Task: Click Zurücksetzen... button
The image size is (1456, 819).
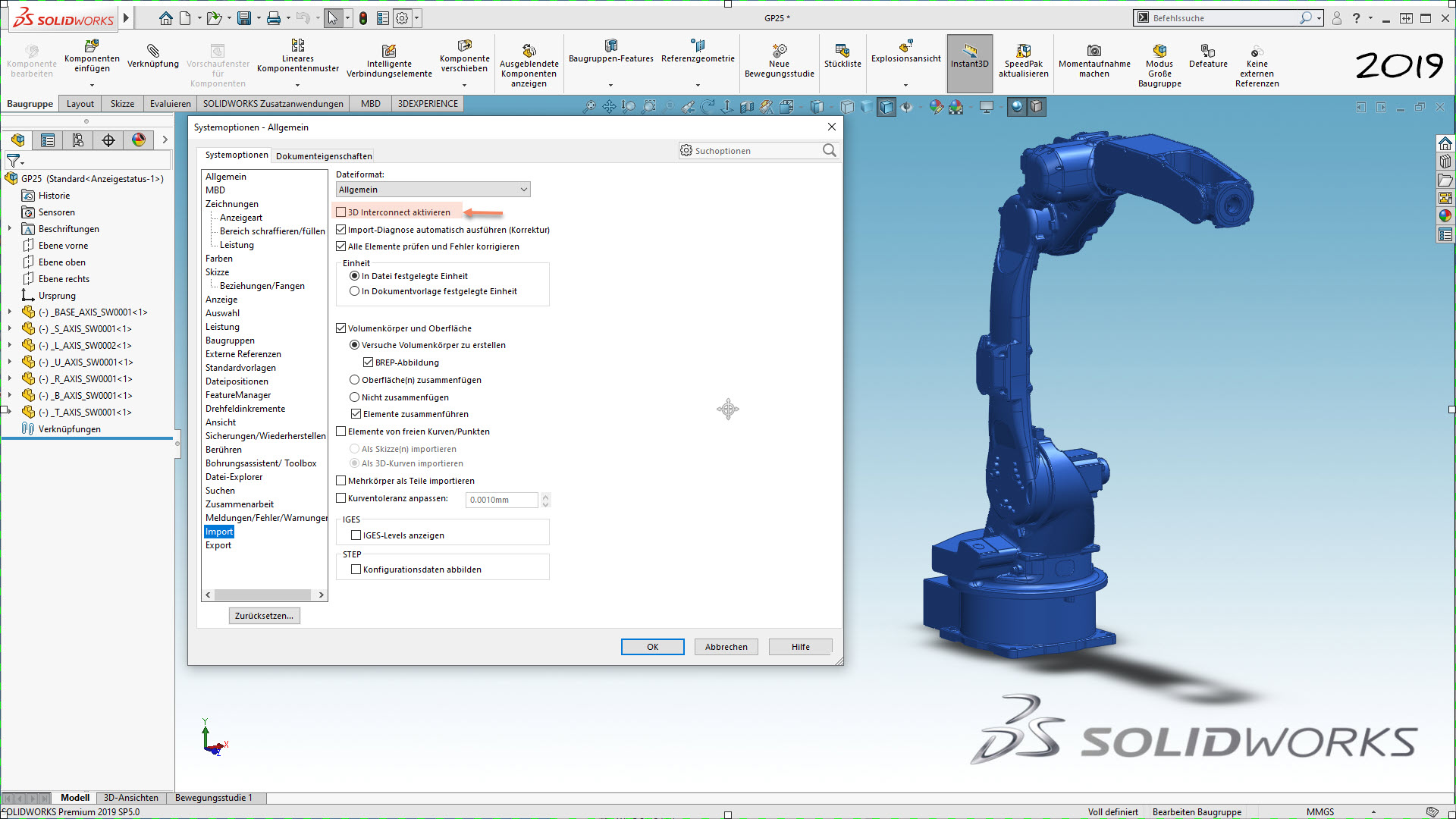Action: pos(264,616)
